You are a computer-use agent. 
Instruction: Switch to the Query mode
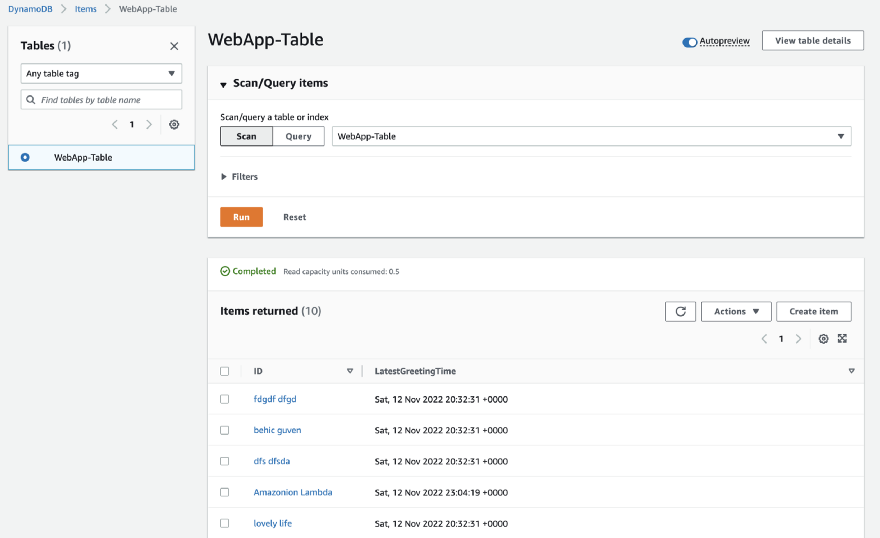tap(298, 136)
